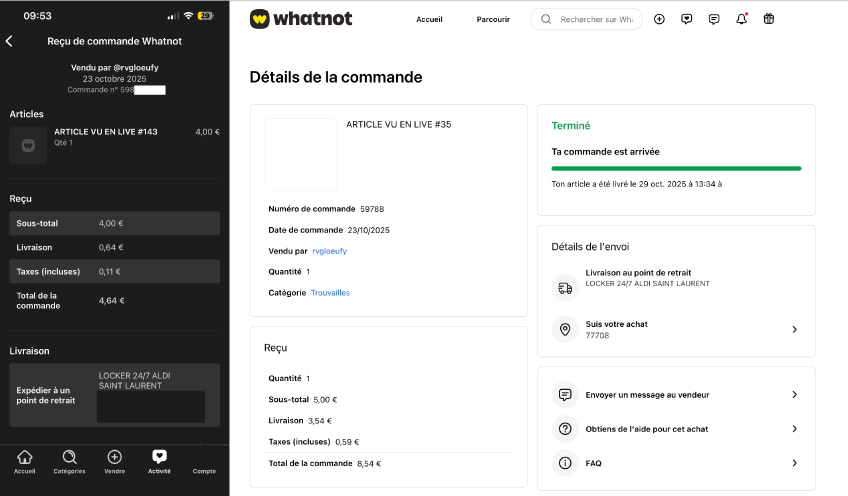Image resolution: width=848 pixels, height=496 pixels.
Task: Expand the Obtiens de l'aide chevron
Action: 794,429
